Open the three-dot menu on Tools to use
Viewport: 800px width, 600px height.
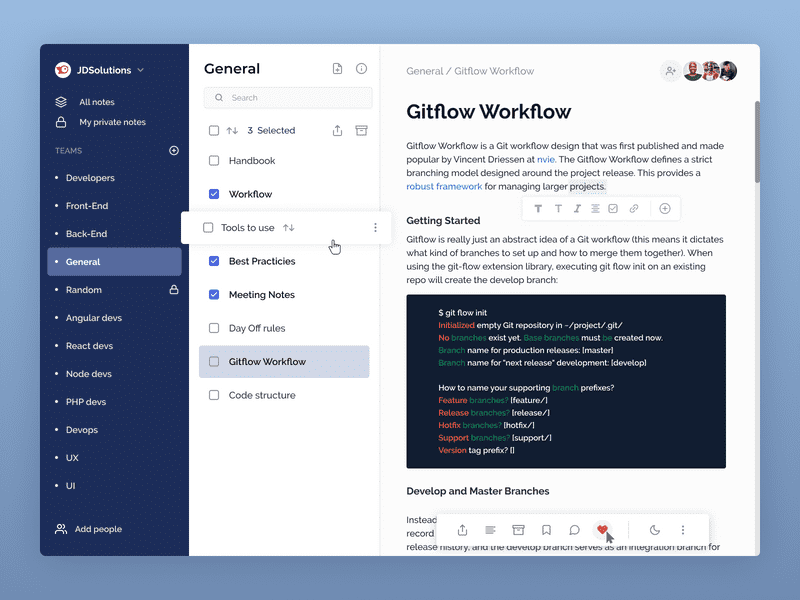(375, 228)
